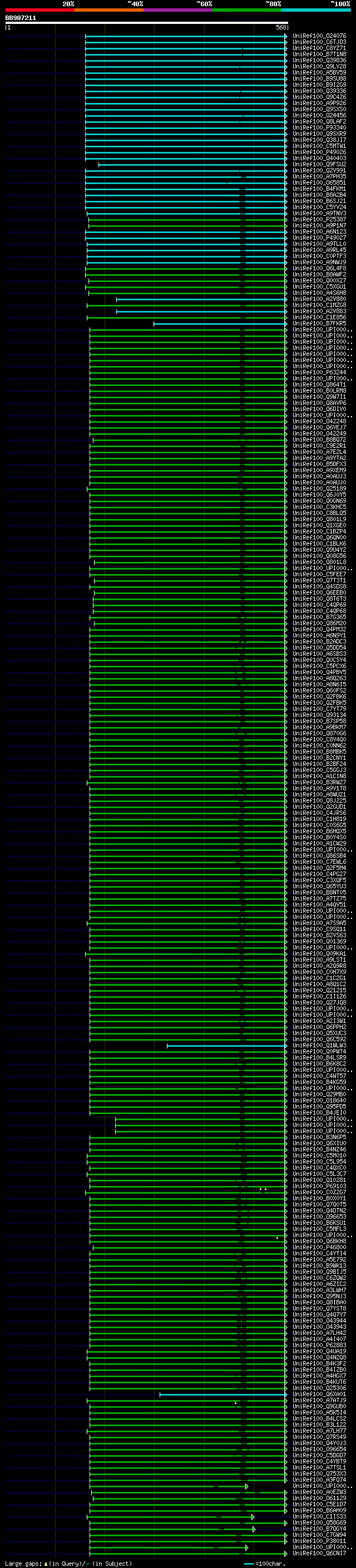The width and height of the screenshot is (356, 1568).
Task: Select hit UniRef100_Q6CNI7
Action: 319,1553
